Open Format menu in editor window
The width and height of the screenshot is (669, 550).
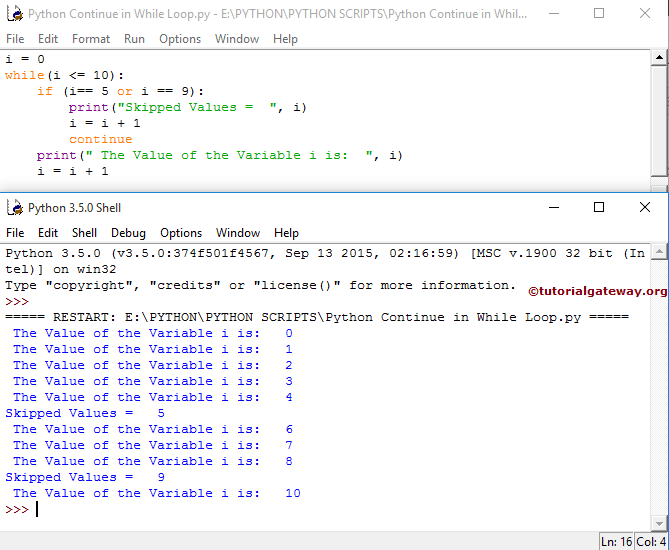click(x=91, y=39)
